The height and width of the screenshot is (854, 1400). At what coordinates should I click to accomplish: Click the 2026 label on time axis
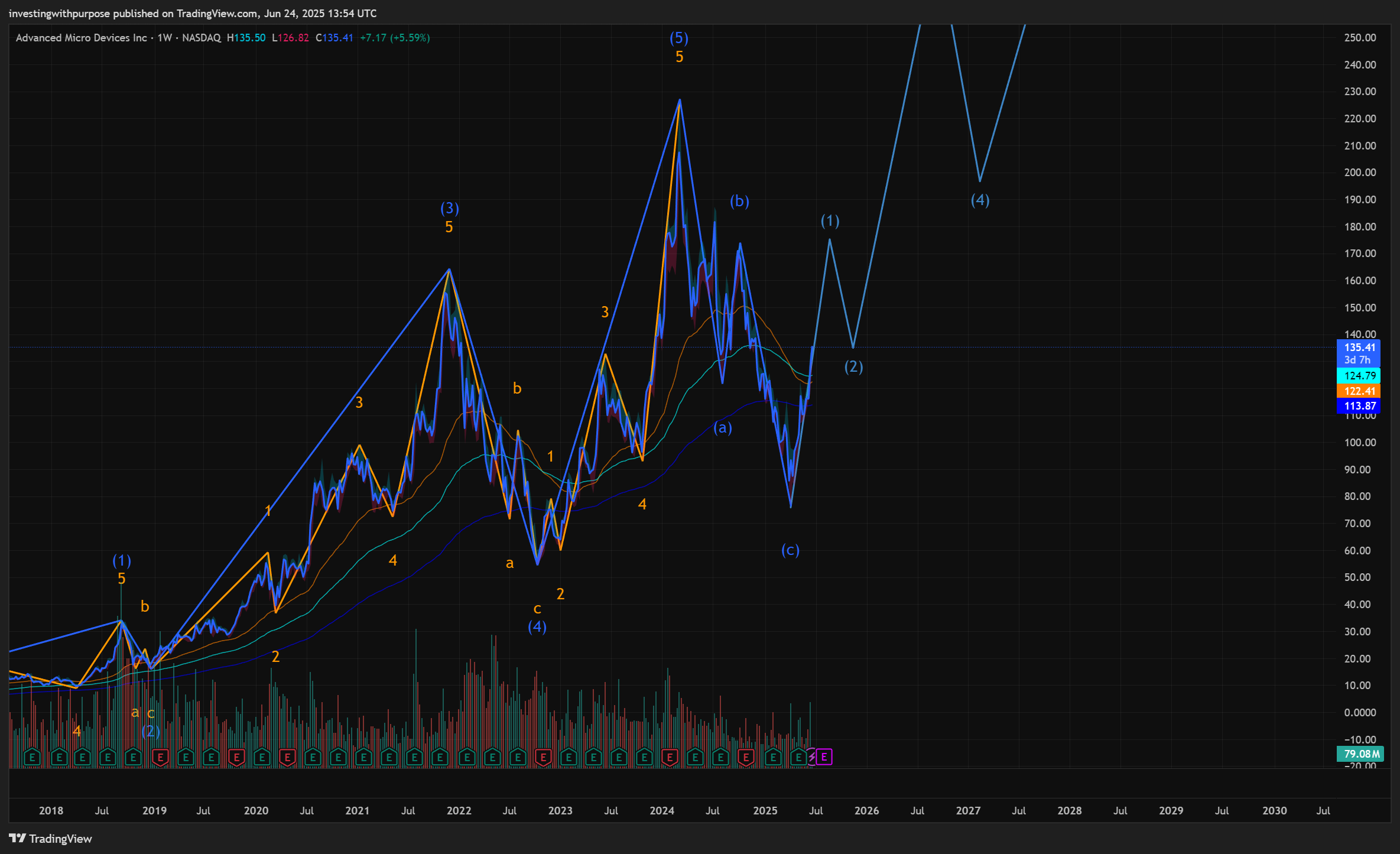(866, 811)
